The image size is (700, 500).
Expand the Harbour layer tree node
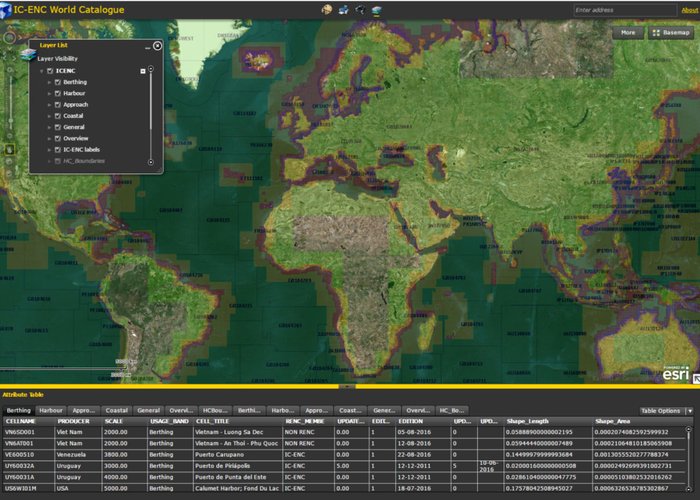49,93
